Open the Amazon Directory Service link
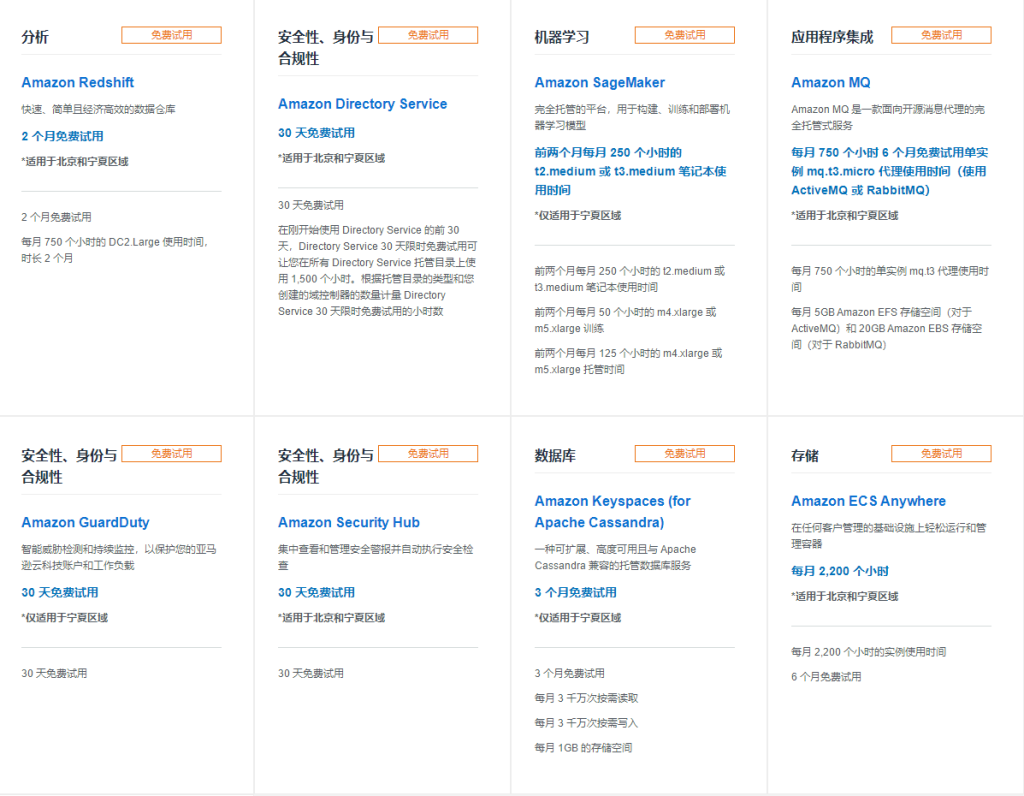1024x796 pixels. [362, 103]
